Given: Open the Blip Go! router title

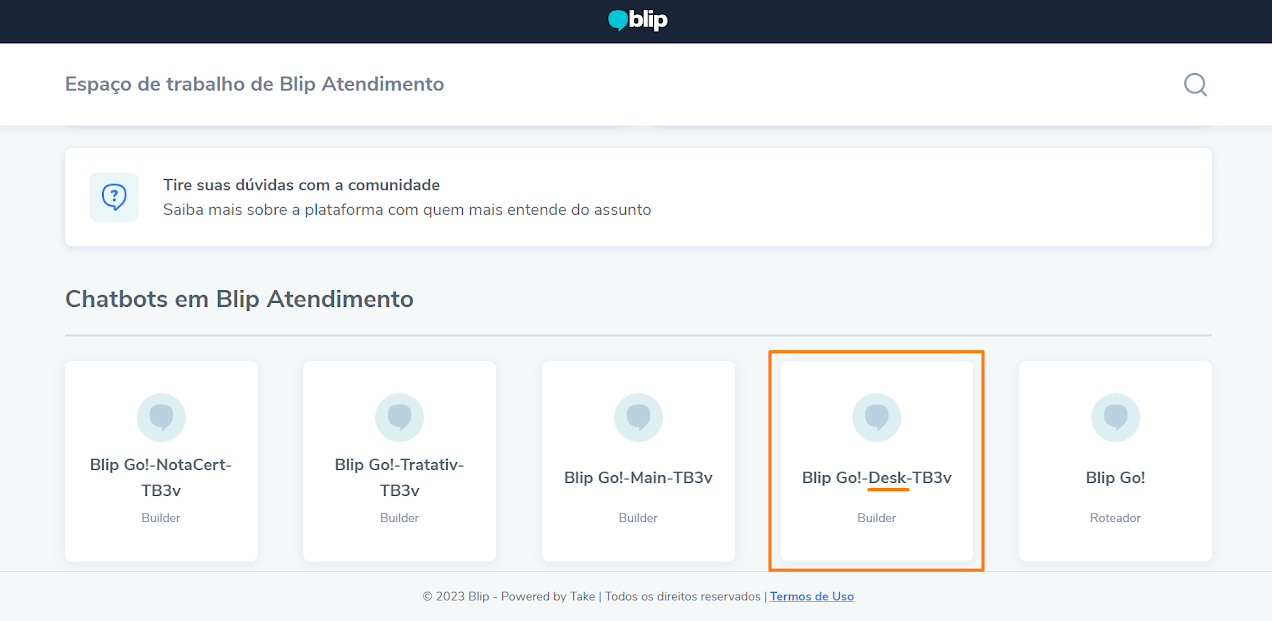Looking at the screenshot, I should [1115, 478].
